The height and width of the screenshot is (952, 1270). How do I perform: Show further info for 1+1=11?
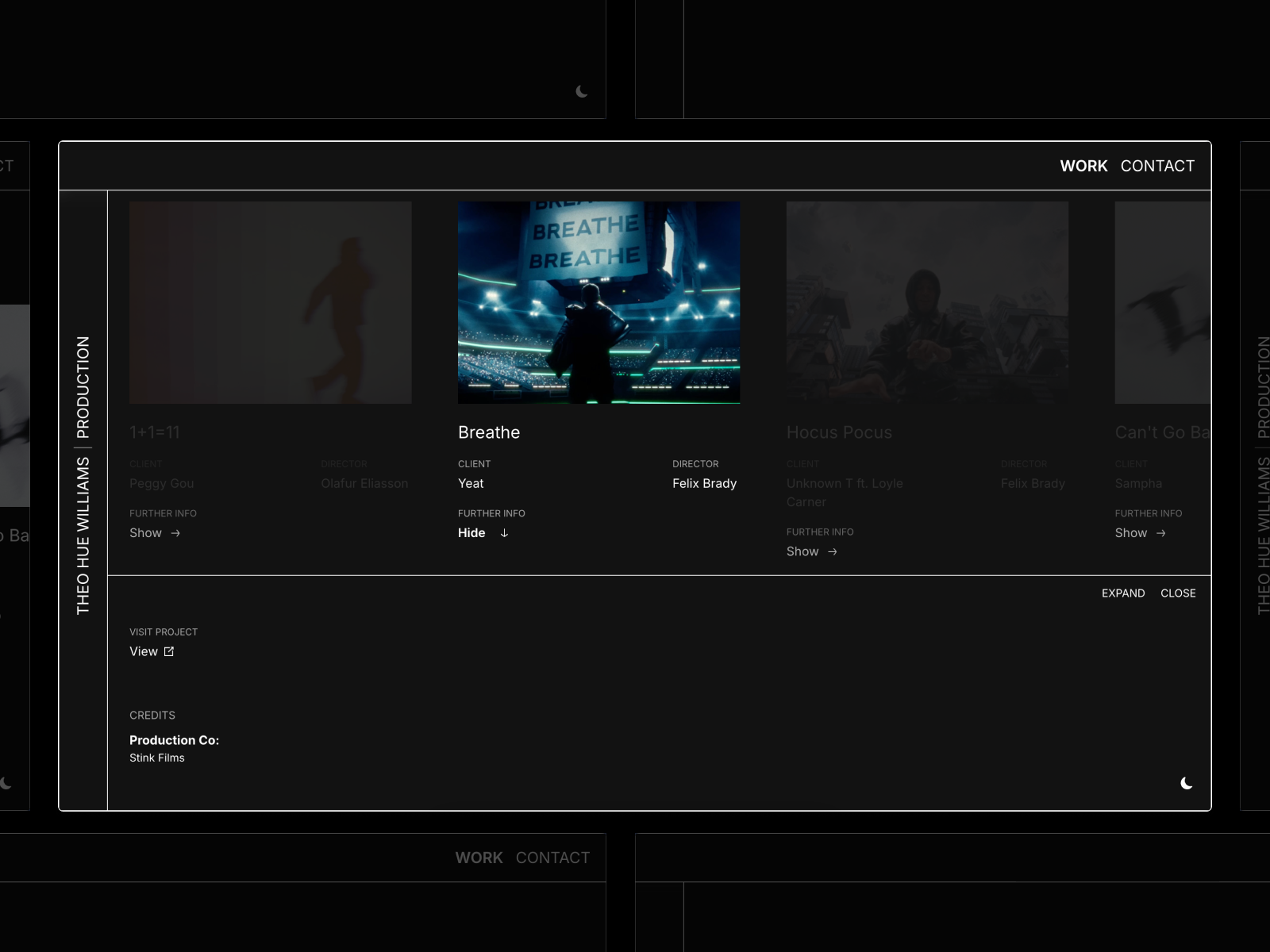tap(155, 533)
